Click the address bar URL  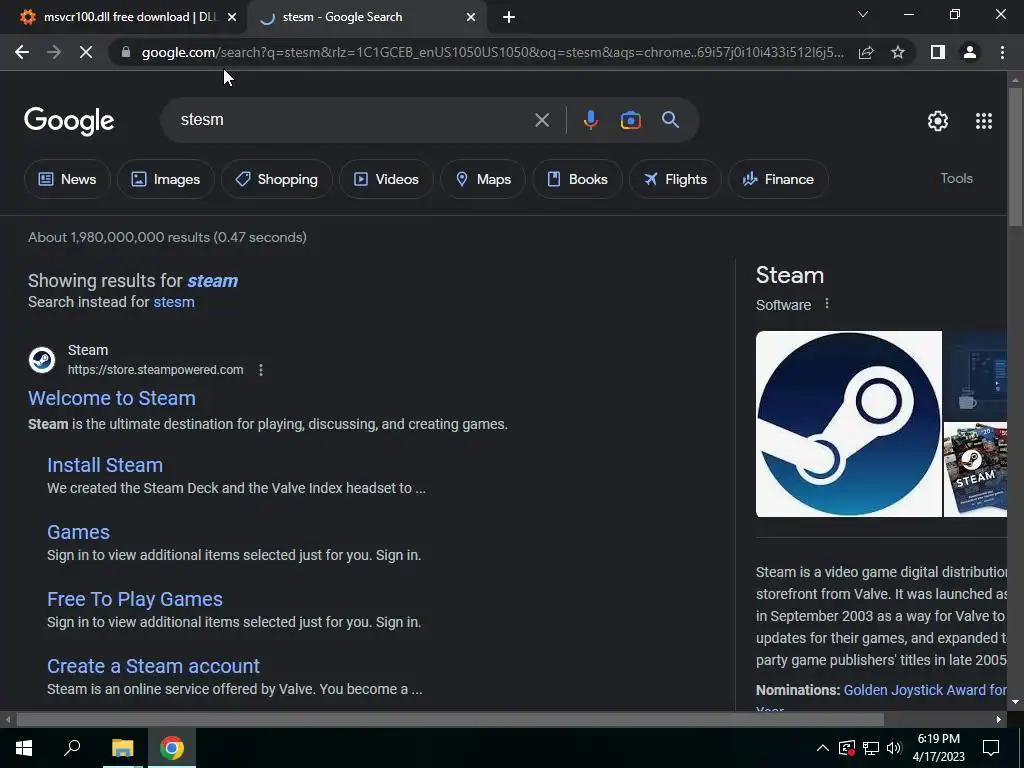click(492, 52)
